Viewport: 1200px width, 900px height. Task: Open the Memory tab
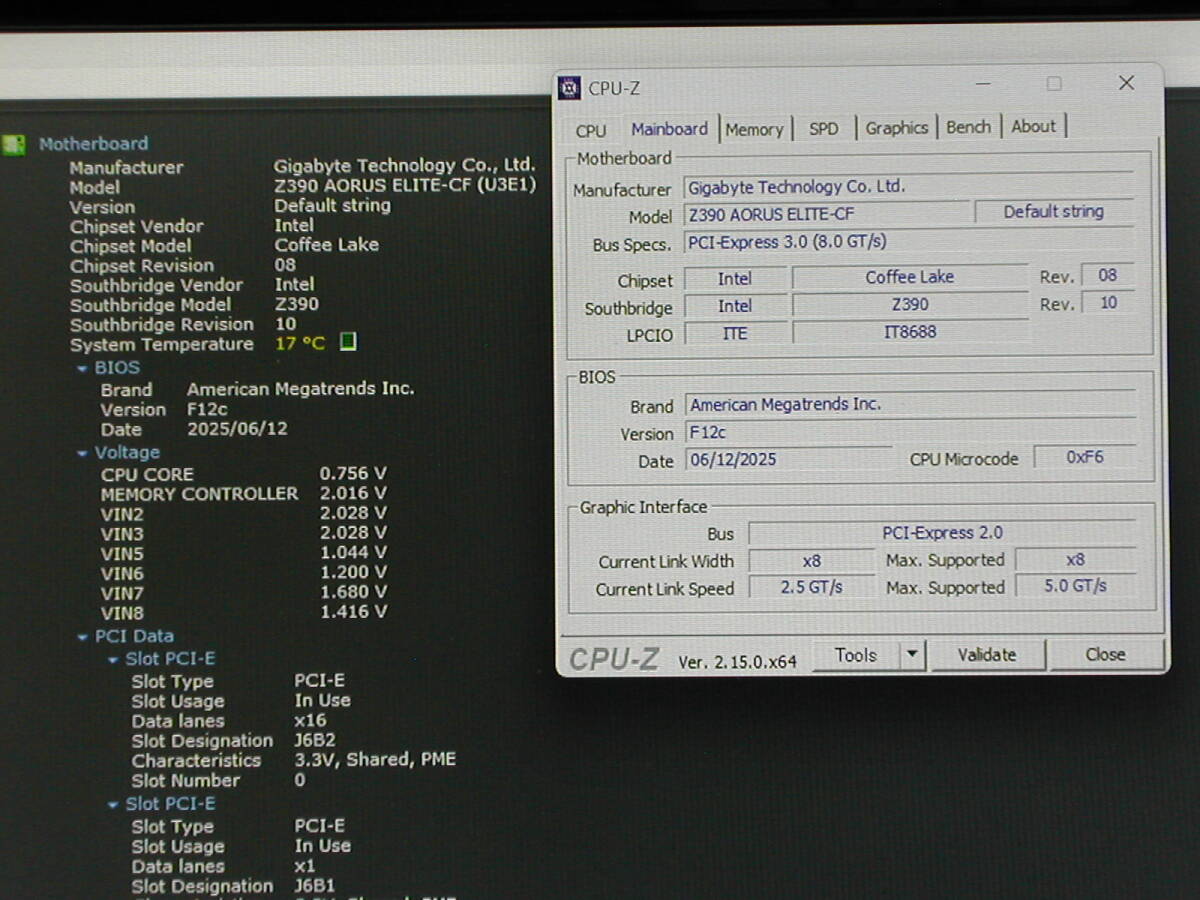(754, 129)
